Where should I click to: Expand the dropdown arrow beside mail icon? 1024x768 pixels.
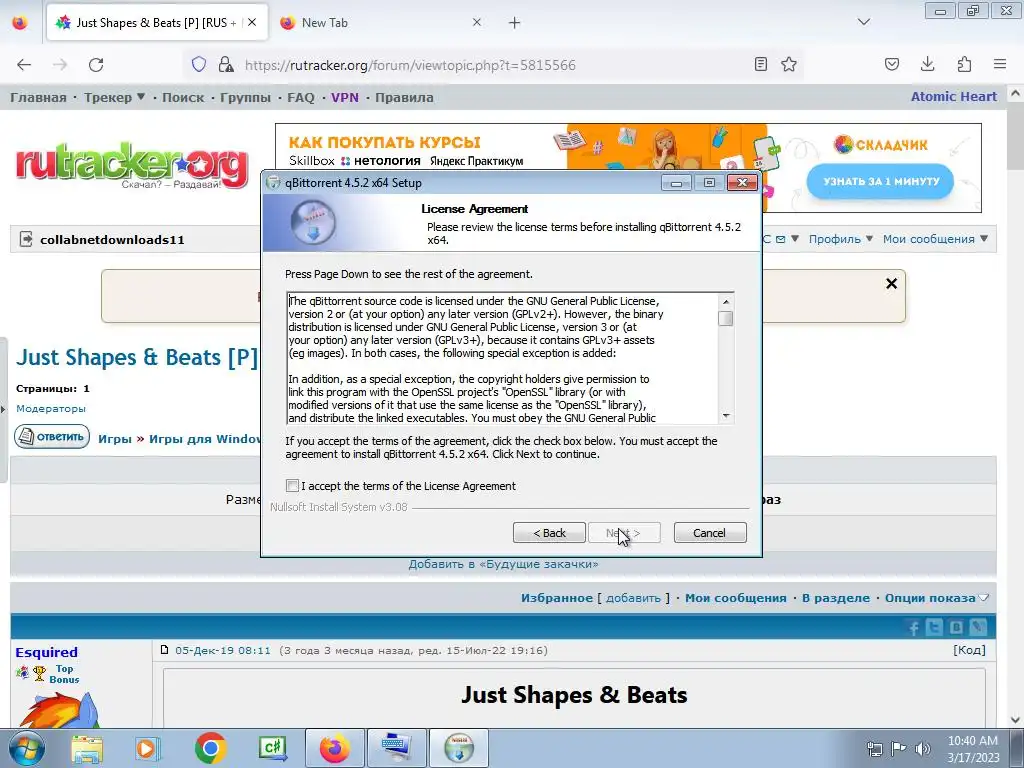(795, 239)
